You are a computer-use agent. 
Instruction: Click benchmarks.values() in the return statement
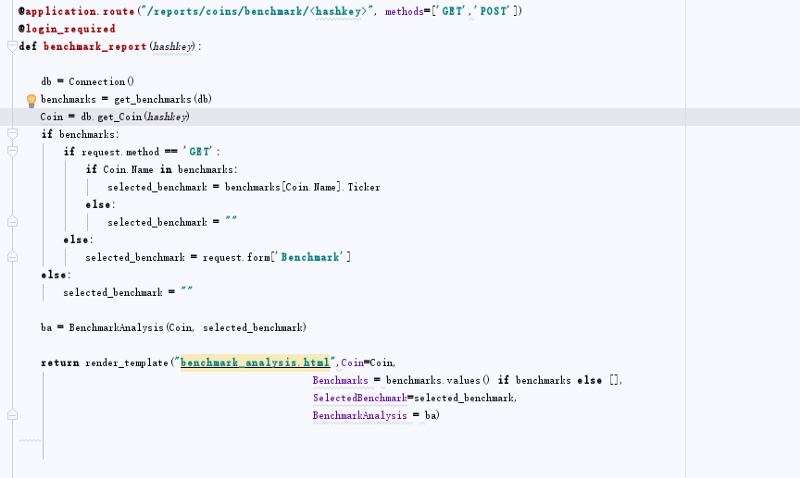coord(438,380)
